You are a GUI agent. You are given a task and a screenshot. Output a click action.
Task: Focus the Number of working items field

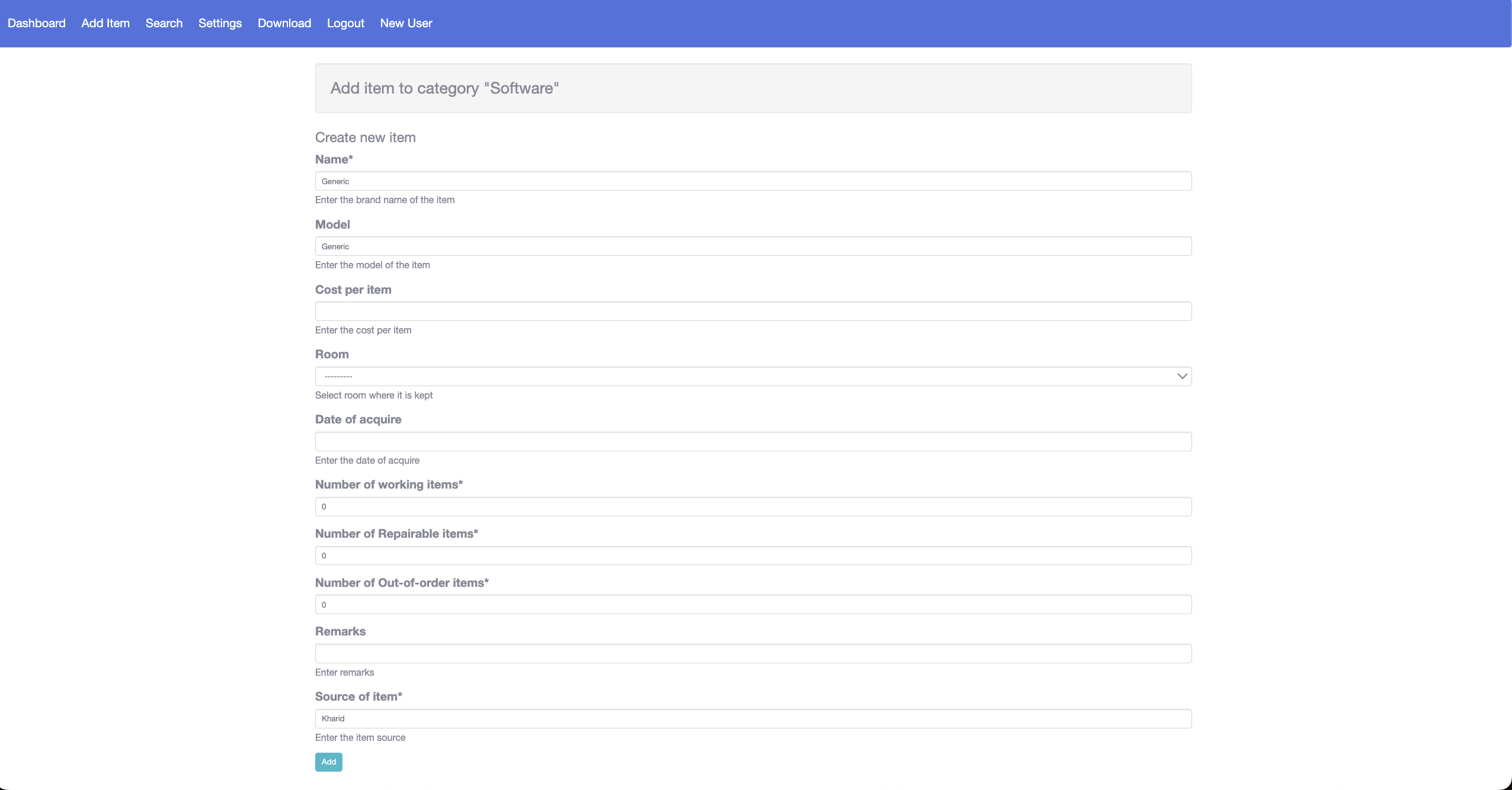tap(752, 506)
